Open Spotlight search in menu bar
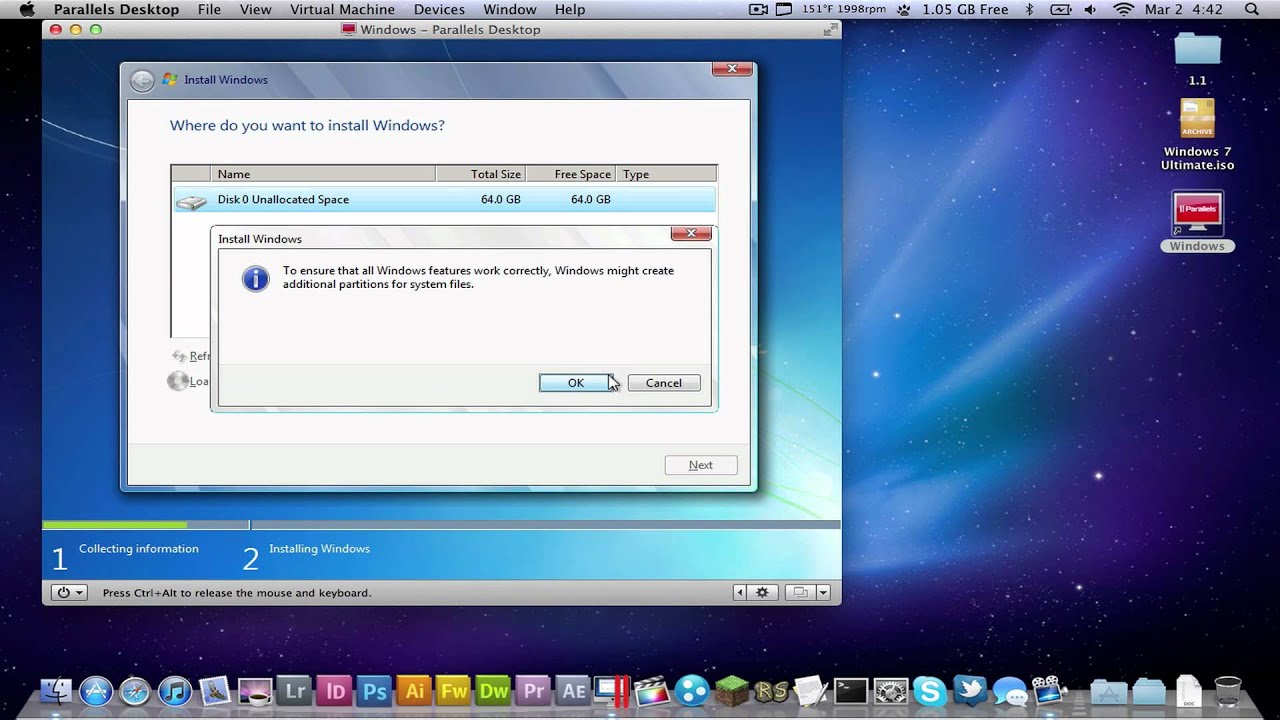The image size is (1280, 720). coord(1251,9)
